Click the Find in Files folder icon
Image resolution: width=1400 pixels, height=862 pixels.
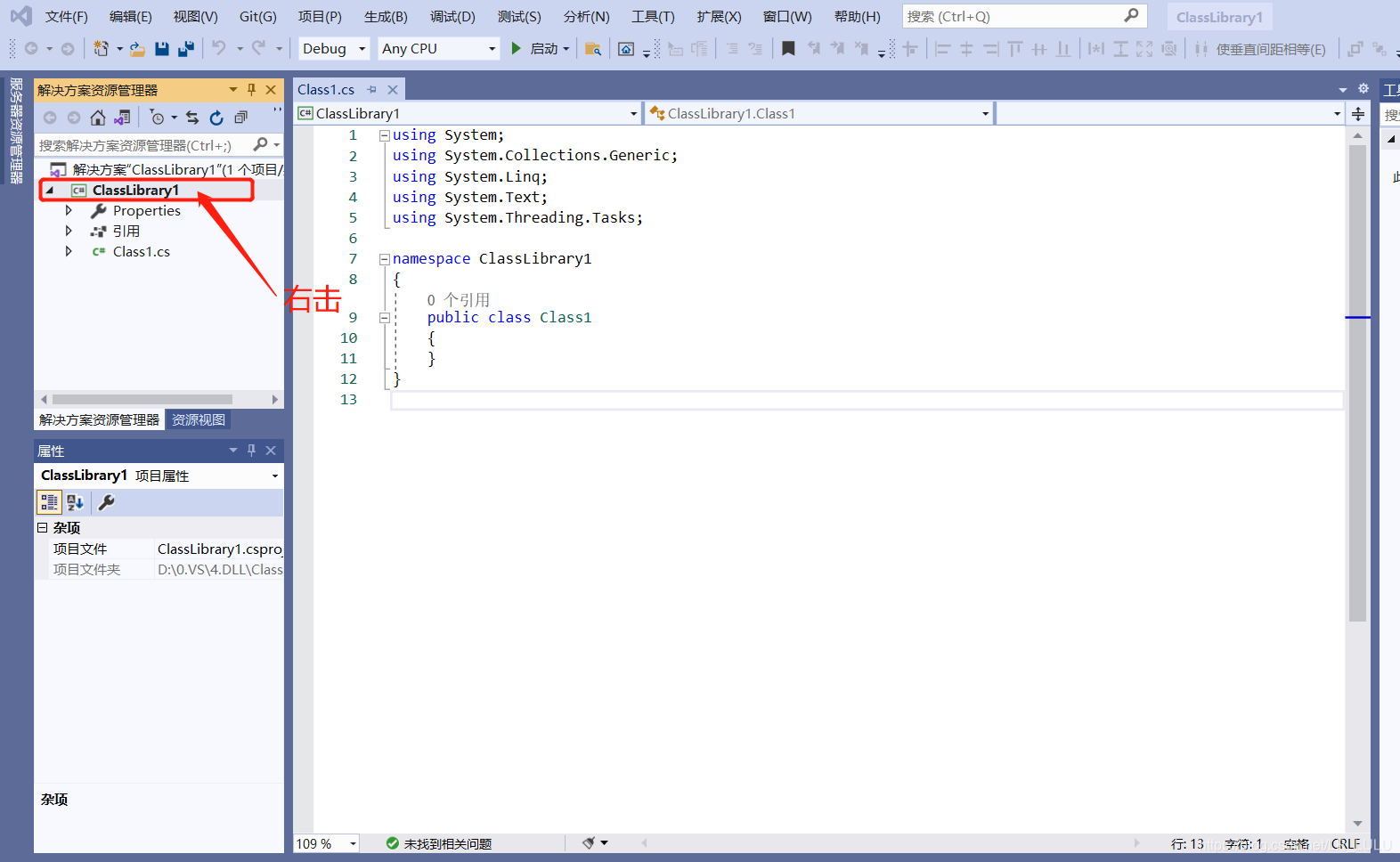pos(593,49)
